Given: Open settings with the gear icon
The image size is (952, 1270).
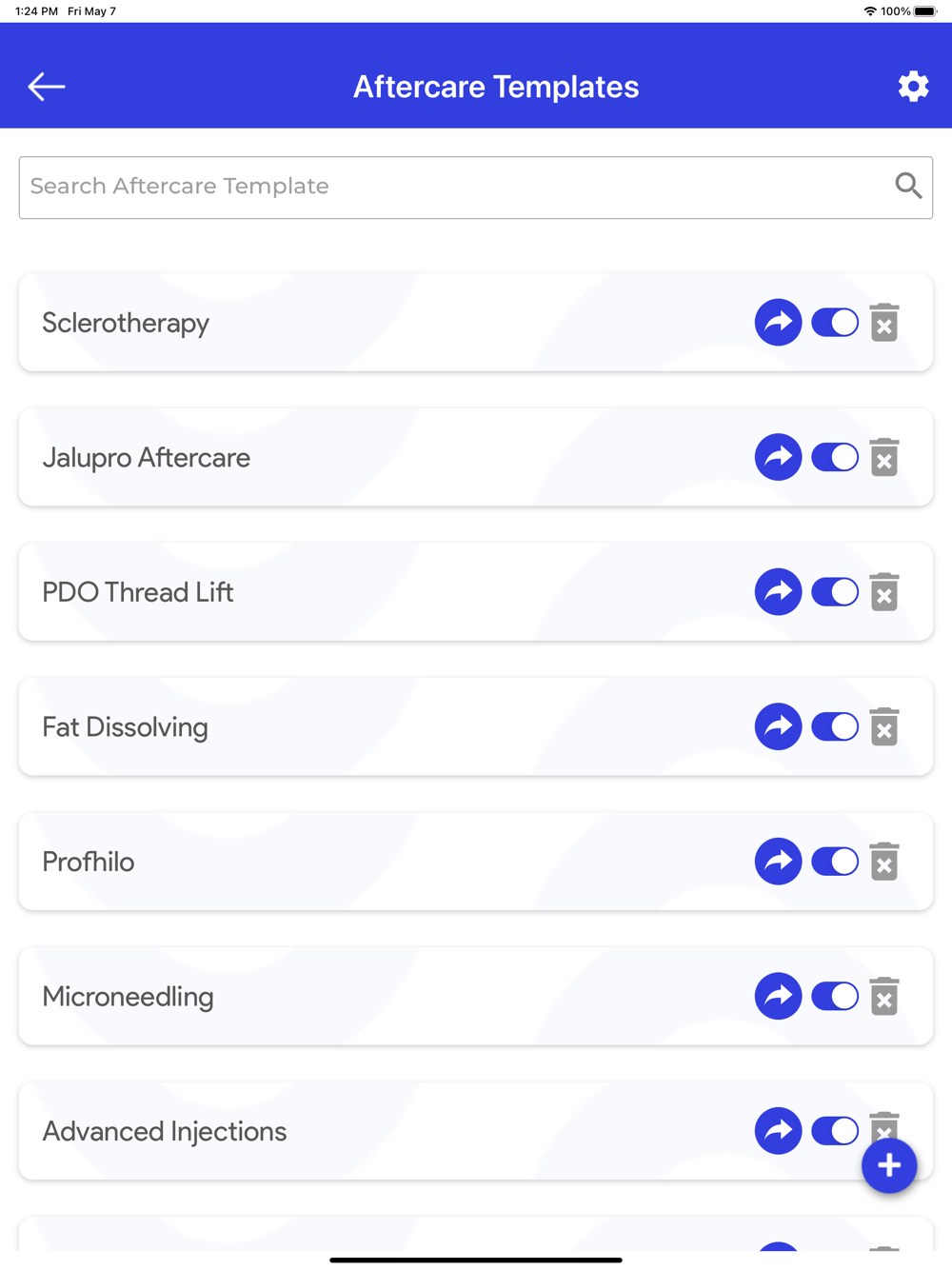Looking at the screenshot, I should [913, 87].
